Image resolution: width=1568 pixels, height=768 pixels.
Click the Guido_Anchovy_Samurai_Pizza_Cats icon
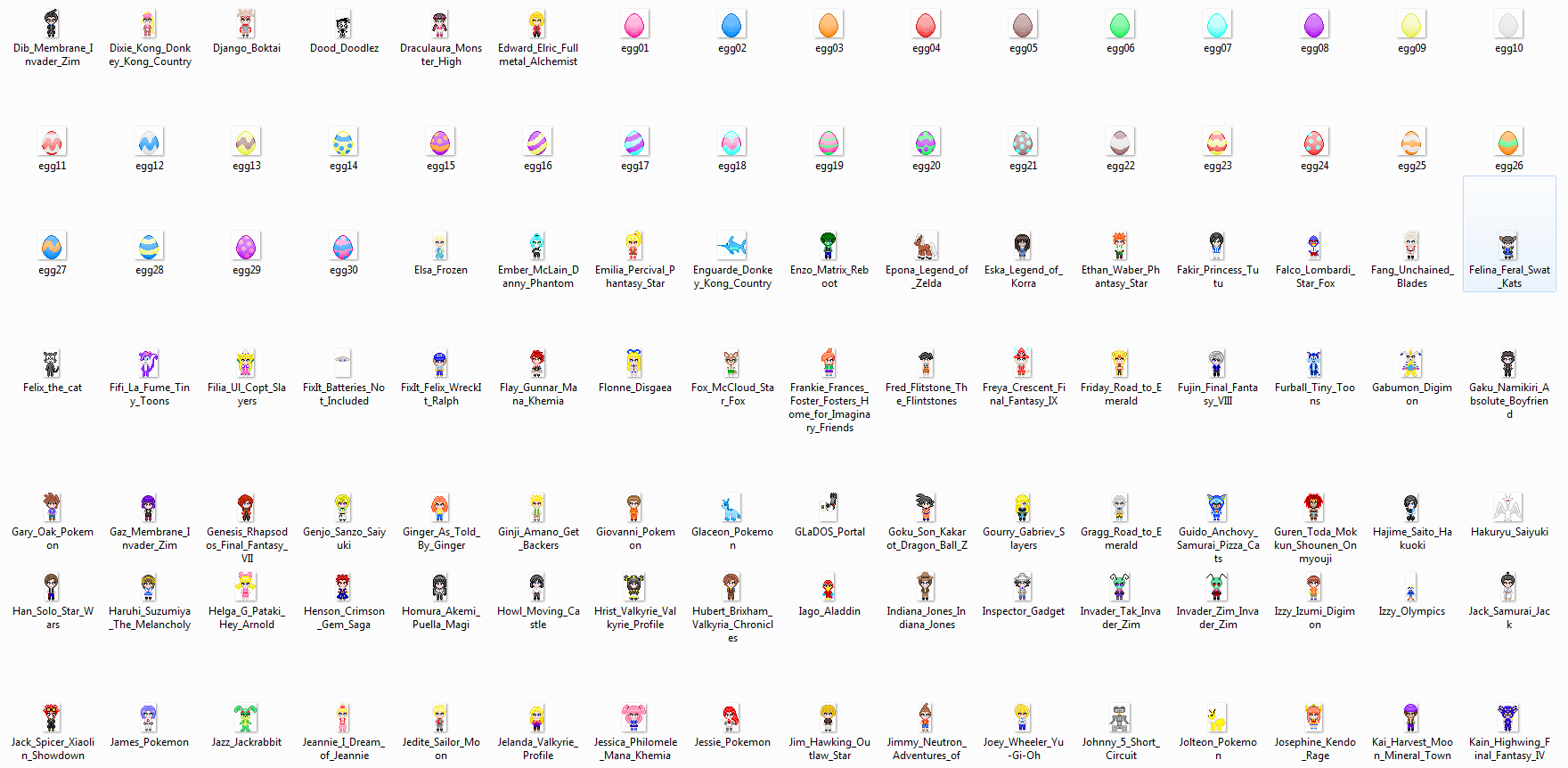pyautogui.click(x=1217, y=508)
